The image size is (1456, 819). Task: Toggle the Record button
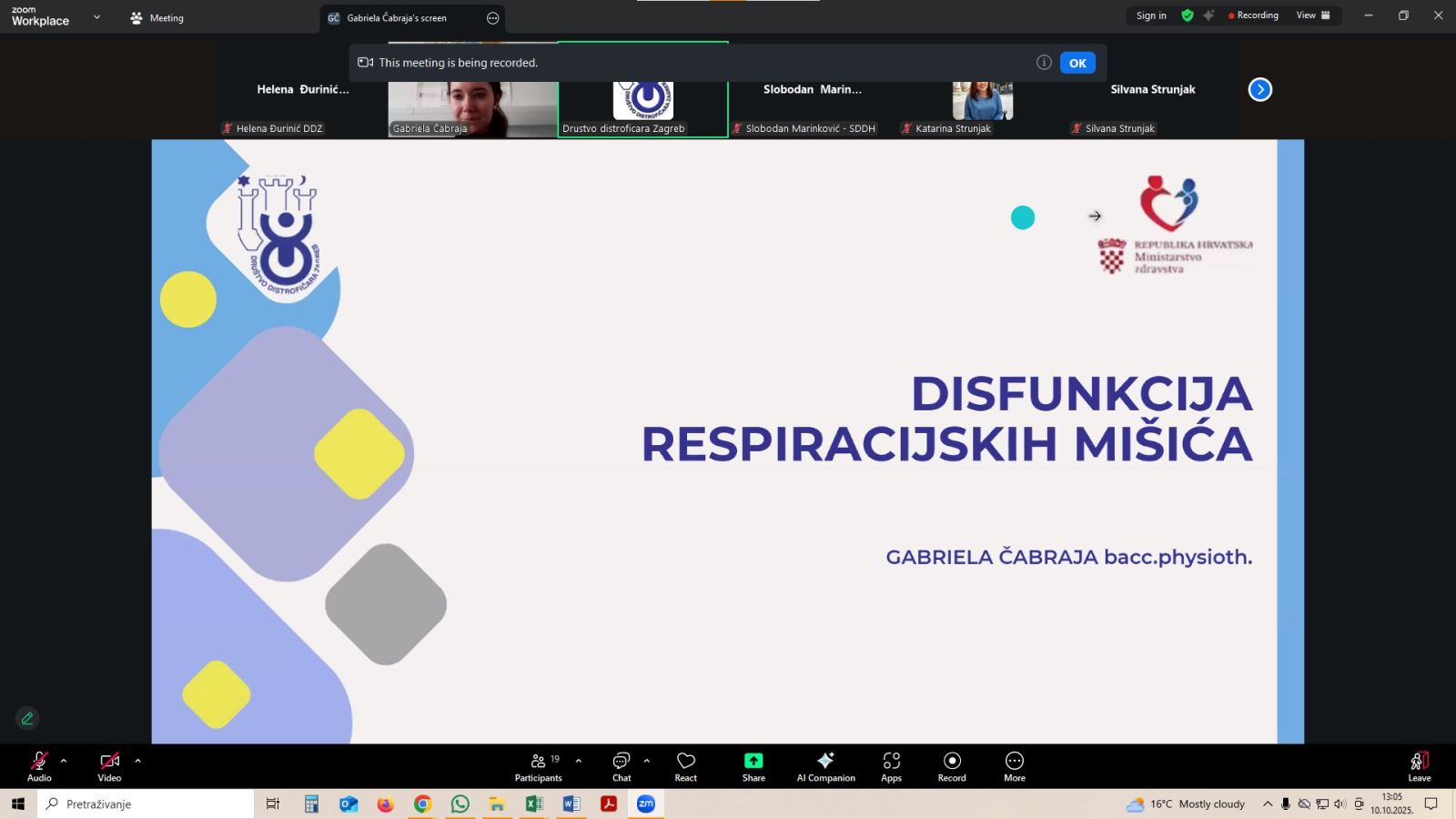tap(952, 765)
